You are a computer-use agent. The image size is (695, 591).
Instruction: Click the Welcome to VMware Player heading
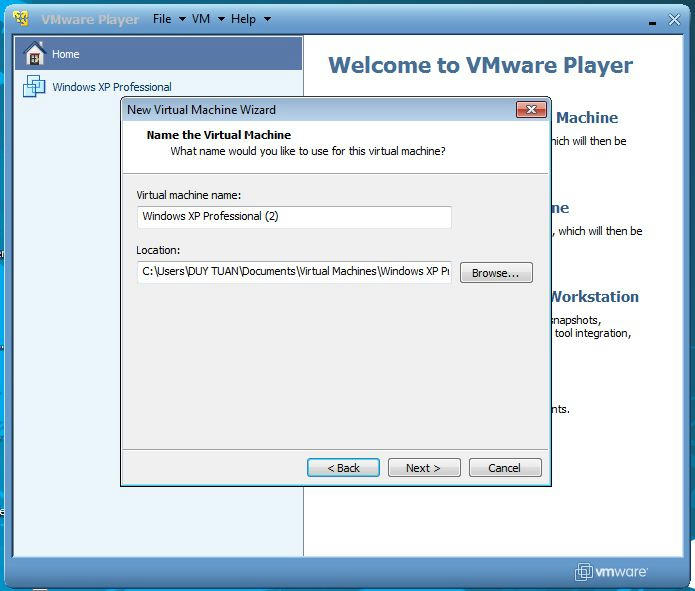point(480,66)
